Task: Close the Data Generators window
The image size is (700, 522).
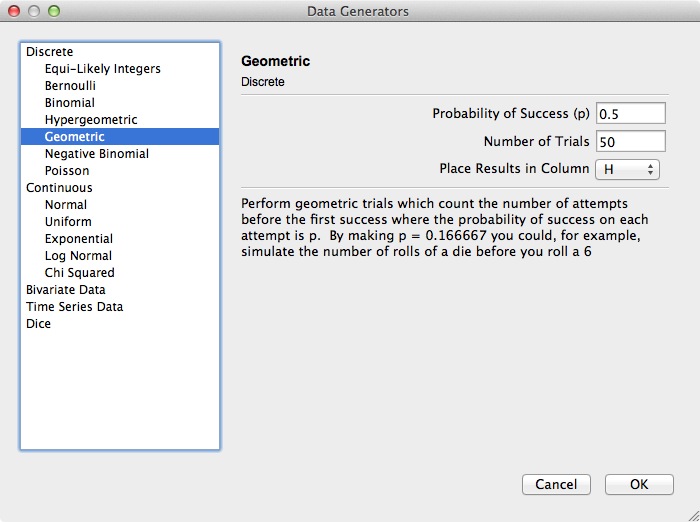Action: pos(14,11)
